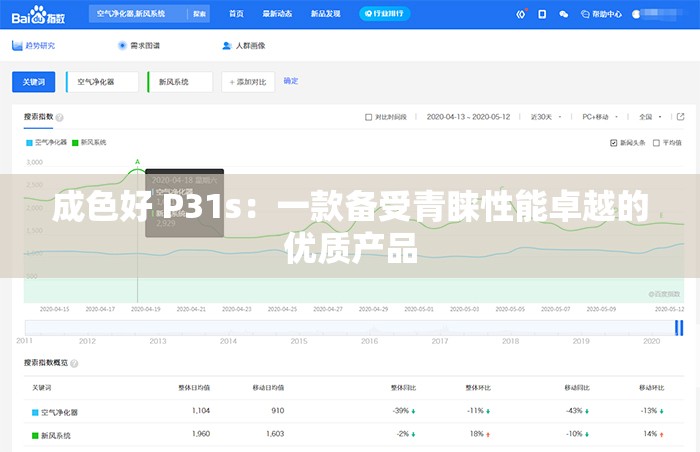Click 关键词 column header

42,388
